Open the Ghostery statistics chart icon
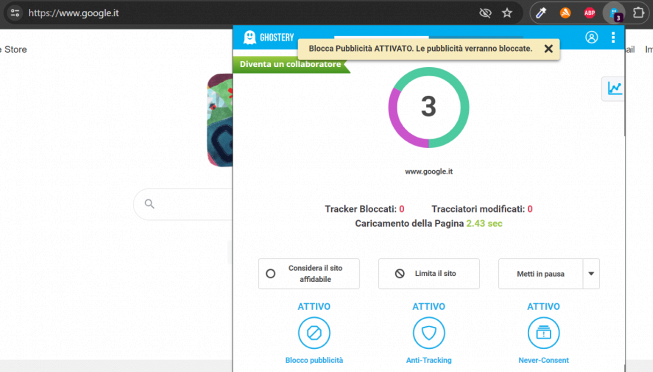653x372 pixels. [x=614, y=88]
